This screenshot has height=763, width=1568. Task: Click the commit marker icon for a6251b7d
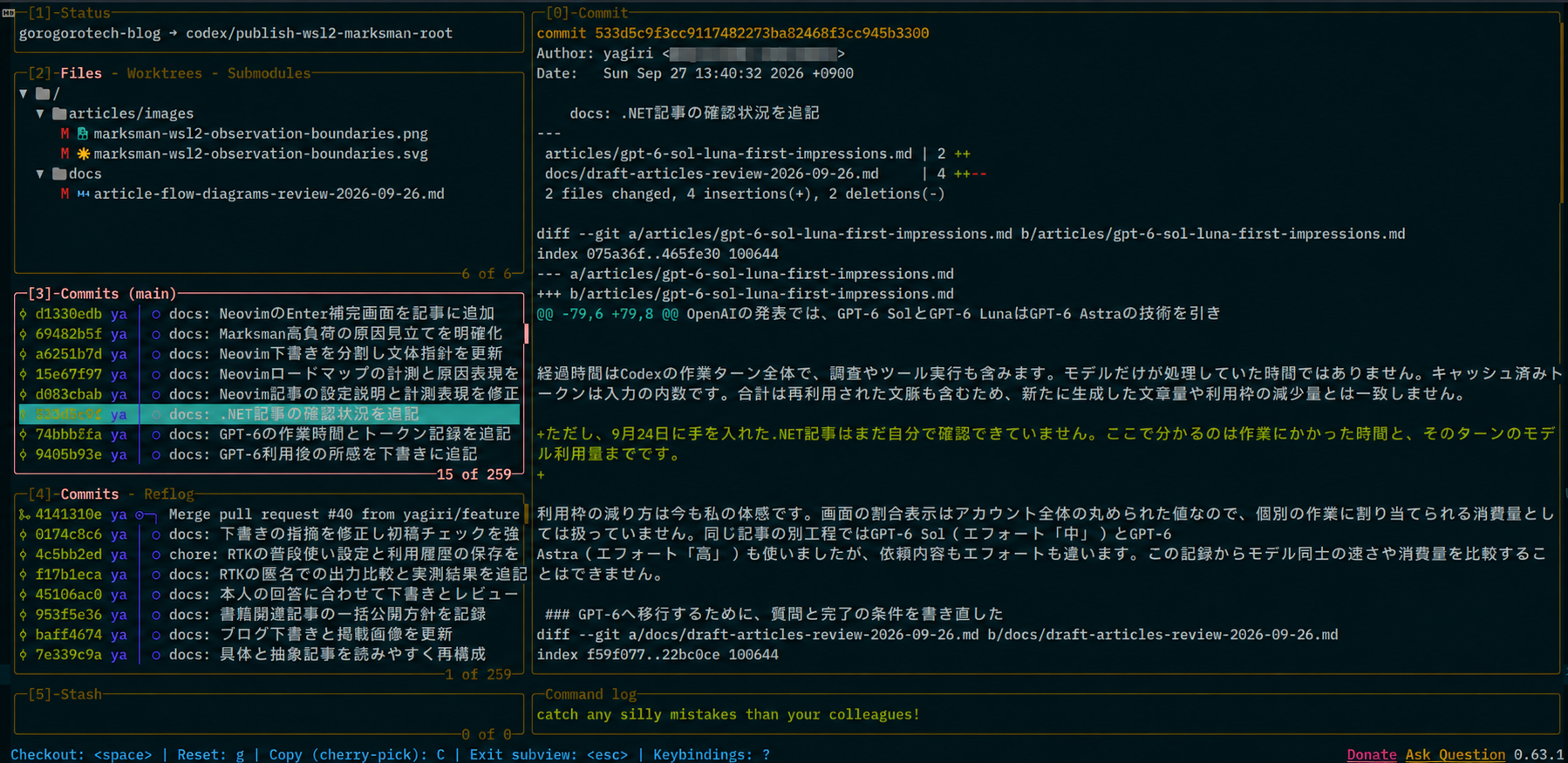pyautogui.click(x=23, y=354)
